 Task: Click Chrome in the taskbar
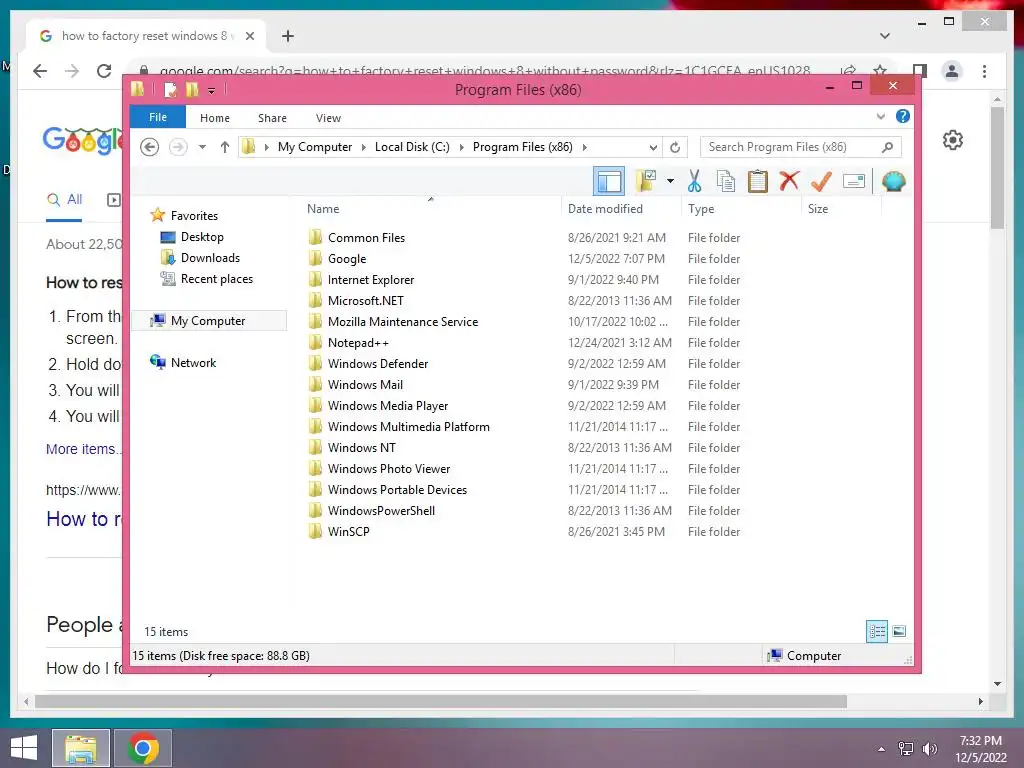click(x=143, y=748)
